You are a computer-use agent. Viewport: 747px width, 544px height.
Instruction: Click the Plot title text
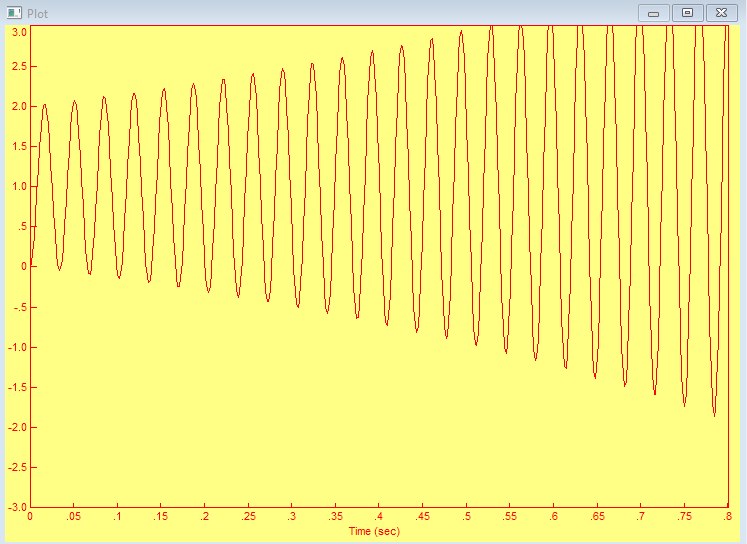pos(38,14)
